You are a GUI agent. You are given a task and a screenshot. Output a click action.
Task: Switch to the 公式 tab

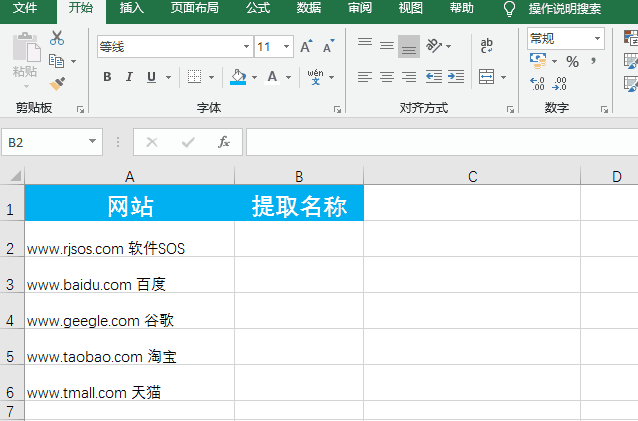pos(258,8)
